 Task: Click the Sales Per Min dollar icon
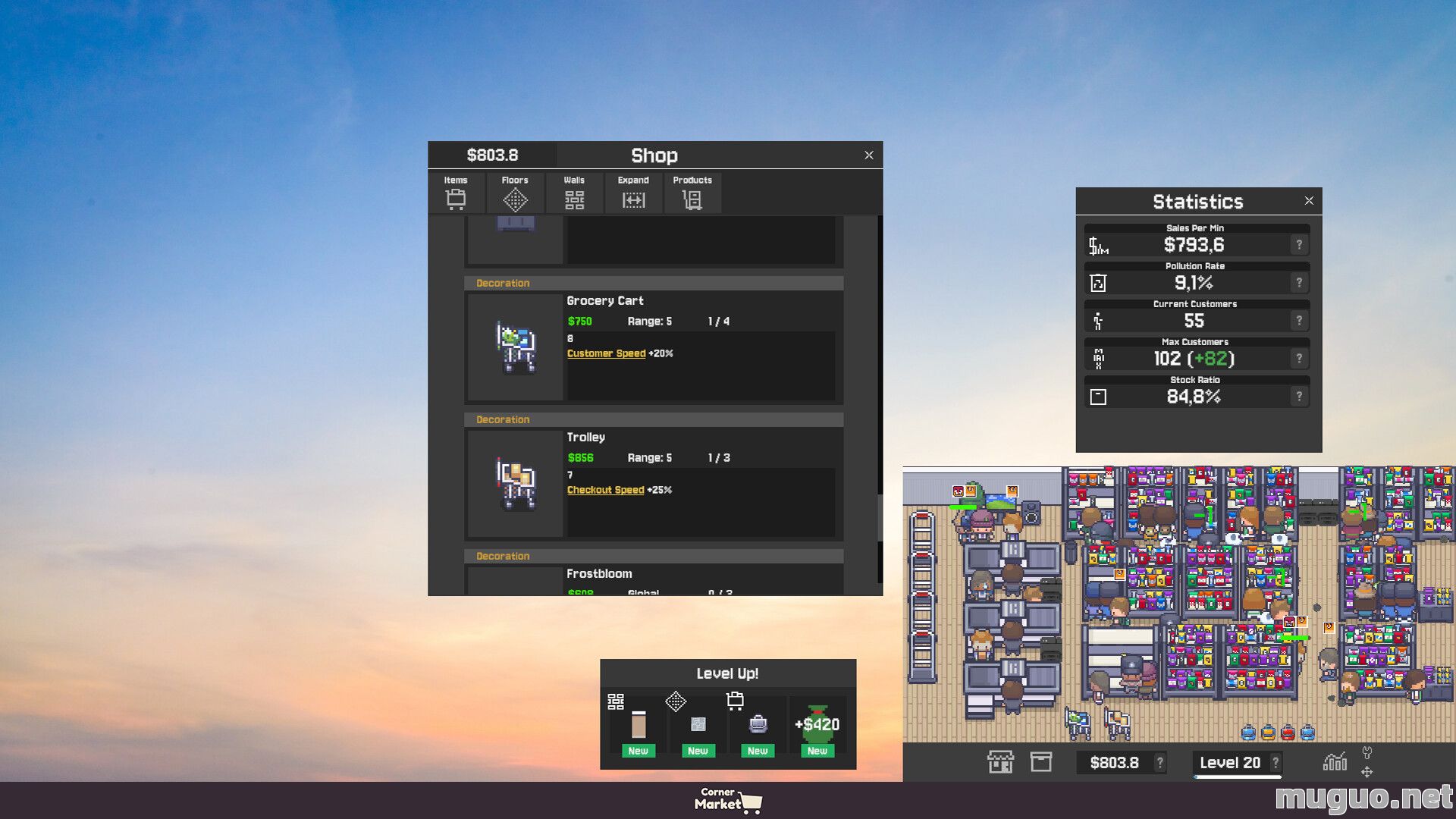[1098, 246]
